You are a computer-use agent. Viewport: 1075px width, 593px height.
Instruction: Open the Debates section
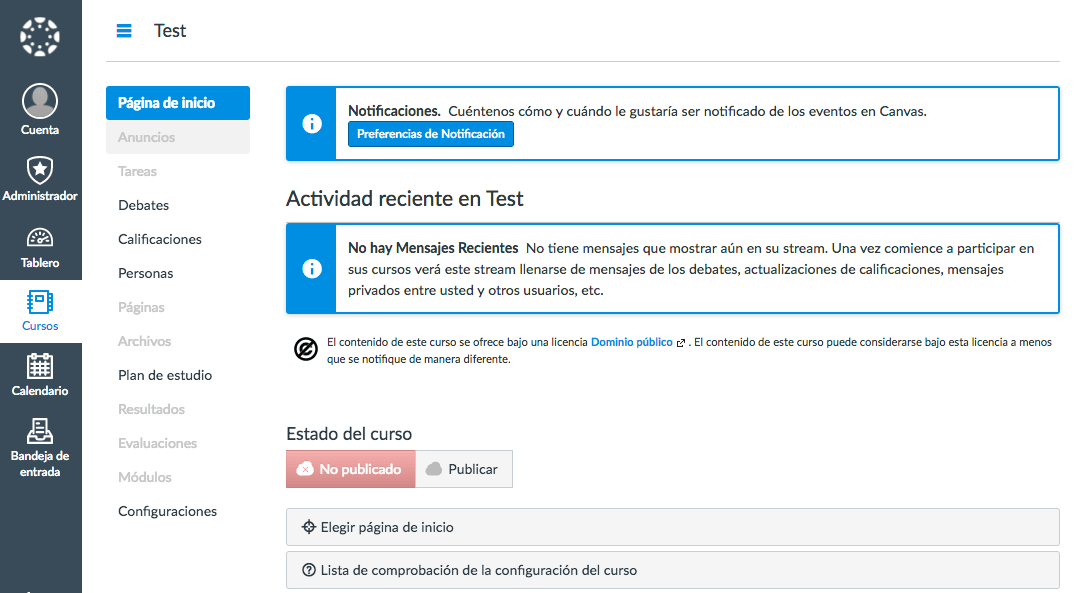(143, 205)
